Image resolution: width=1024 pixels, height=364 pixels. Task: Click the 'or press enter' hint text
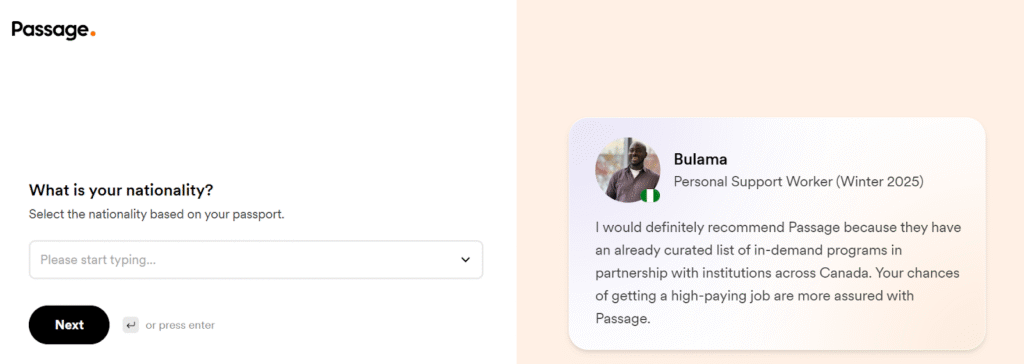coord(180,325)
